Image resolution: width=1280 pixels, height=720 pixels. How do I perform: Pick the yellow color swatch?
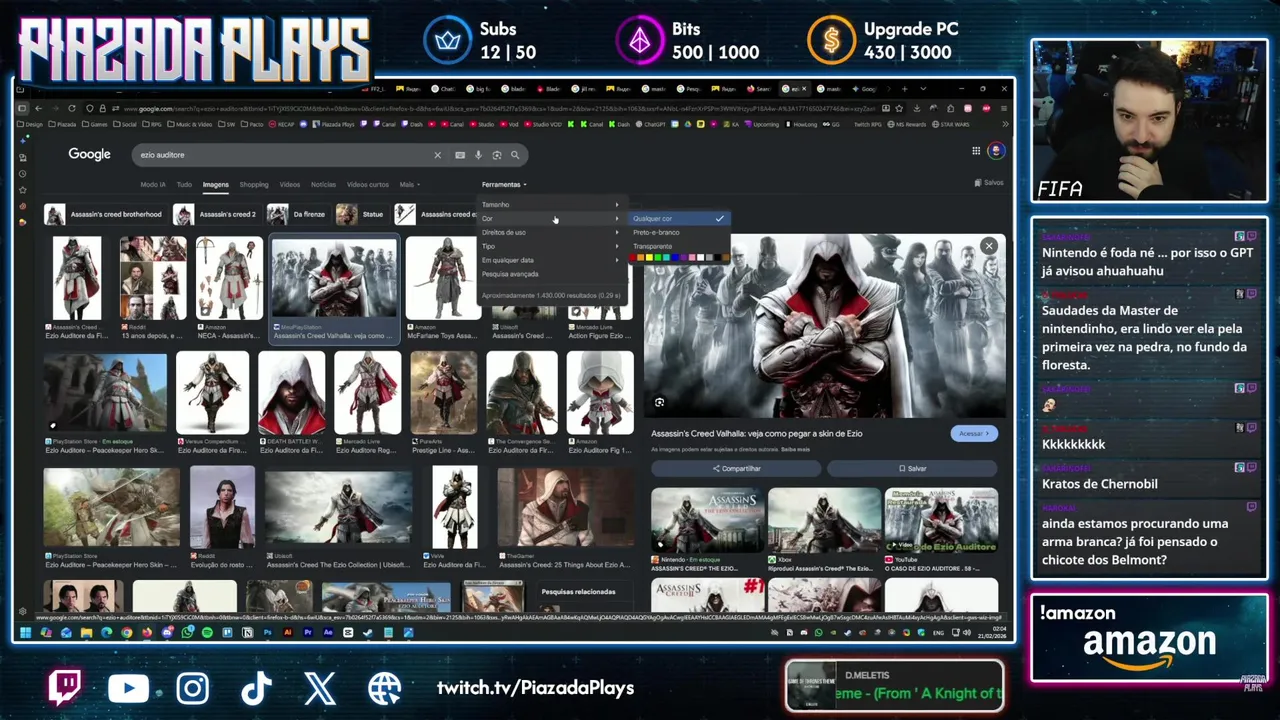click(650, 257)
